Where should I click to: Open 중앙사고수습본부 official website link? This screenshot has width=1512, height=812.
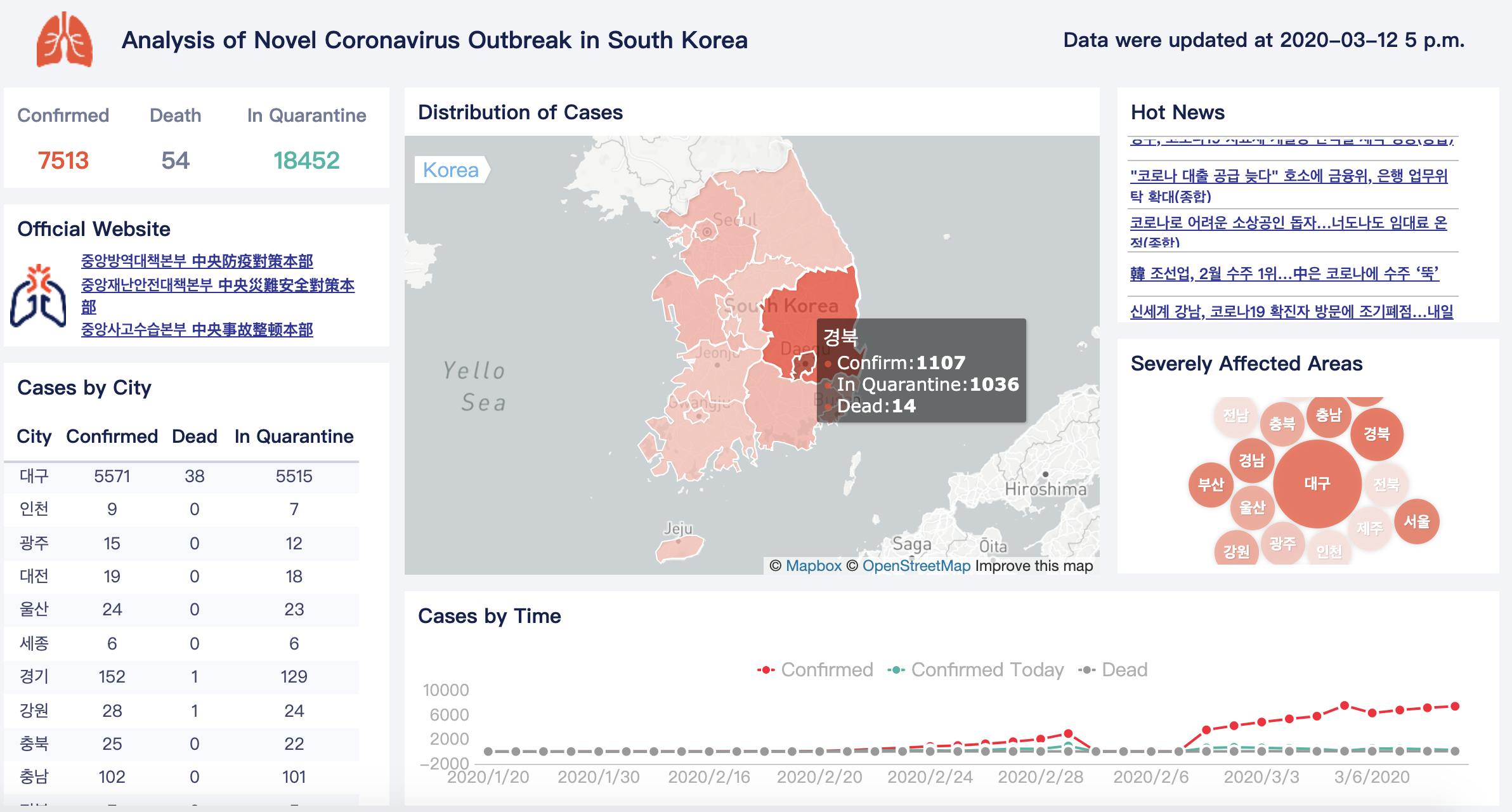coord(197,329)
